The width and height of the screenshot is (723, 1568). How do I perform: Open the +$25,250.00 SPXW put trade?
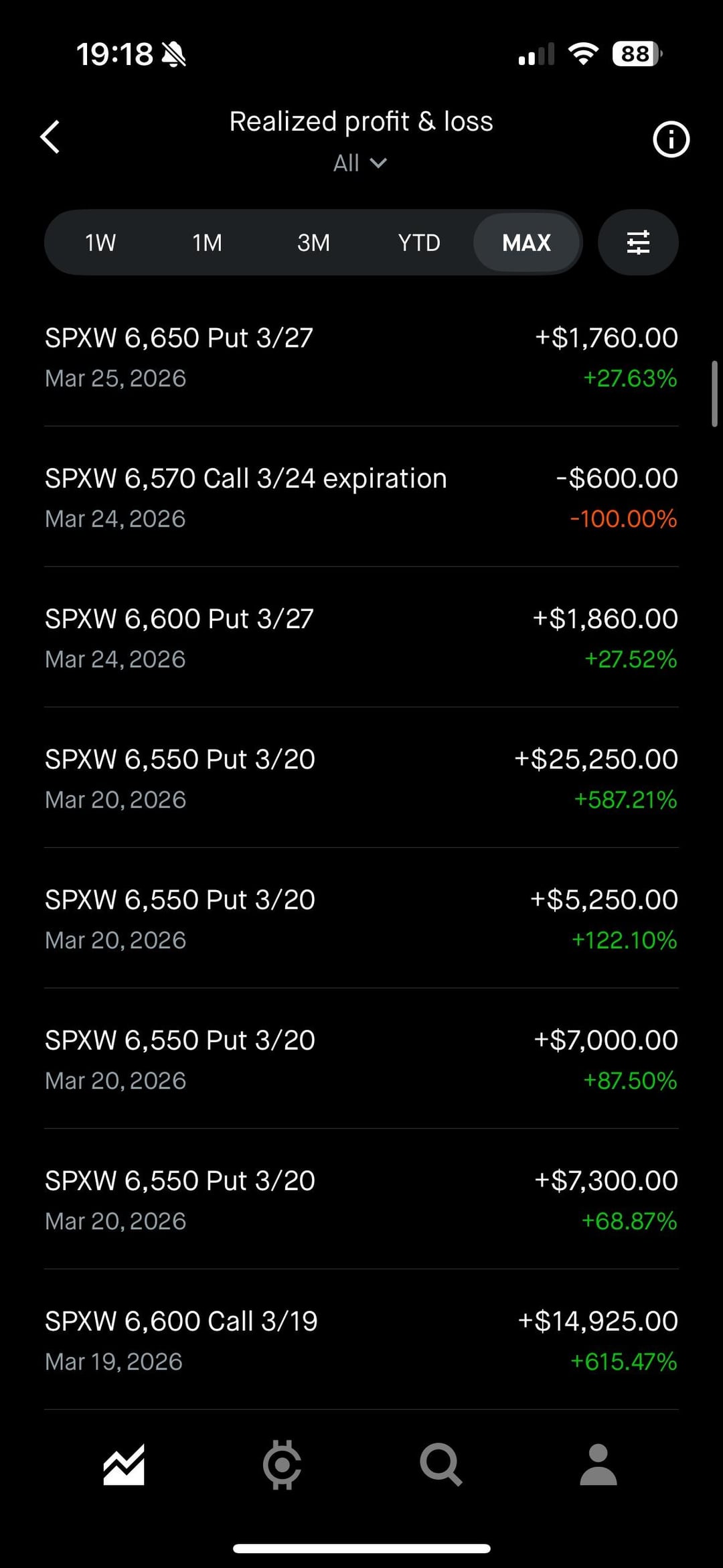(361, 778)
